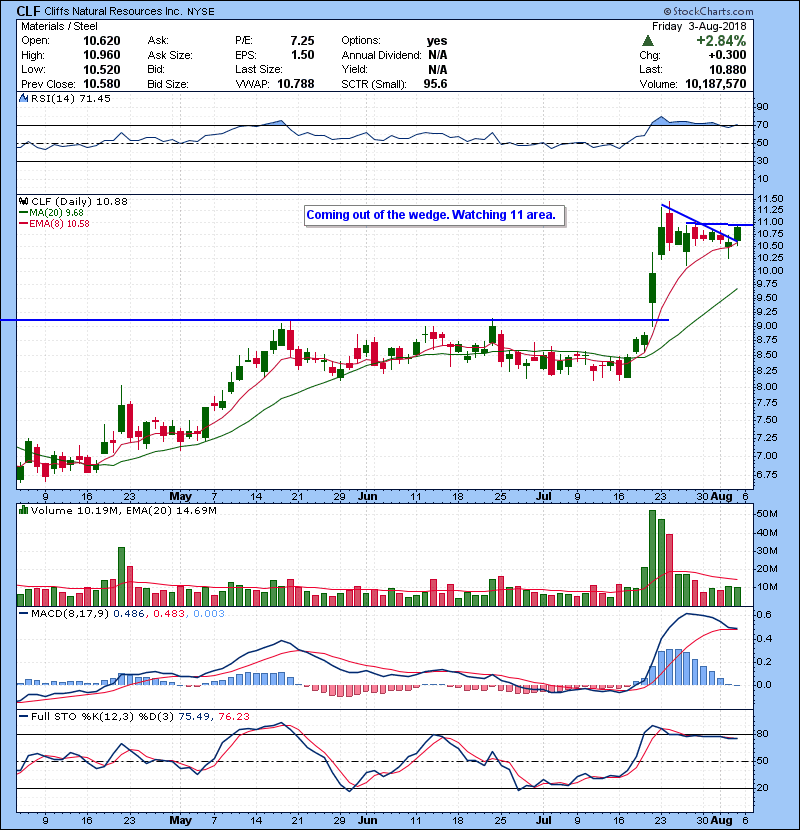Click the VWAP value 10.788
The height and width of the screenshot is (830, 800).
[296, 84]
